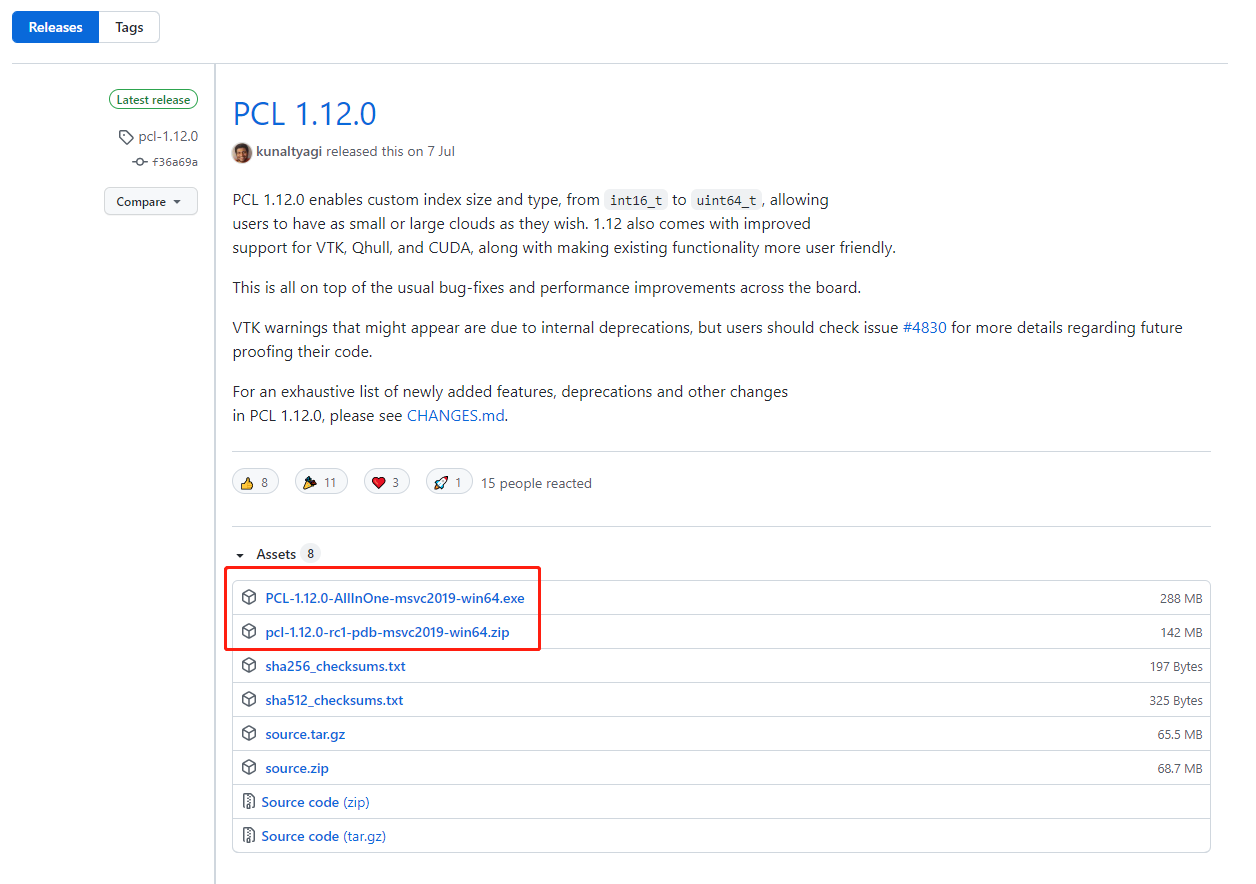
Task: Toggle the thumbs up reaction
Action: click(x=255, y=481)
